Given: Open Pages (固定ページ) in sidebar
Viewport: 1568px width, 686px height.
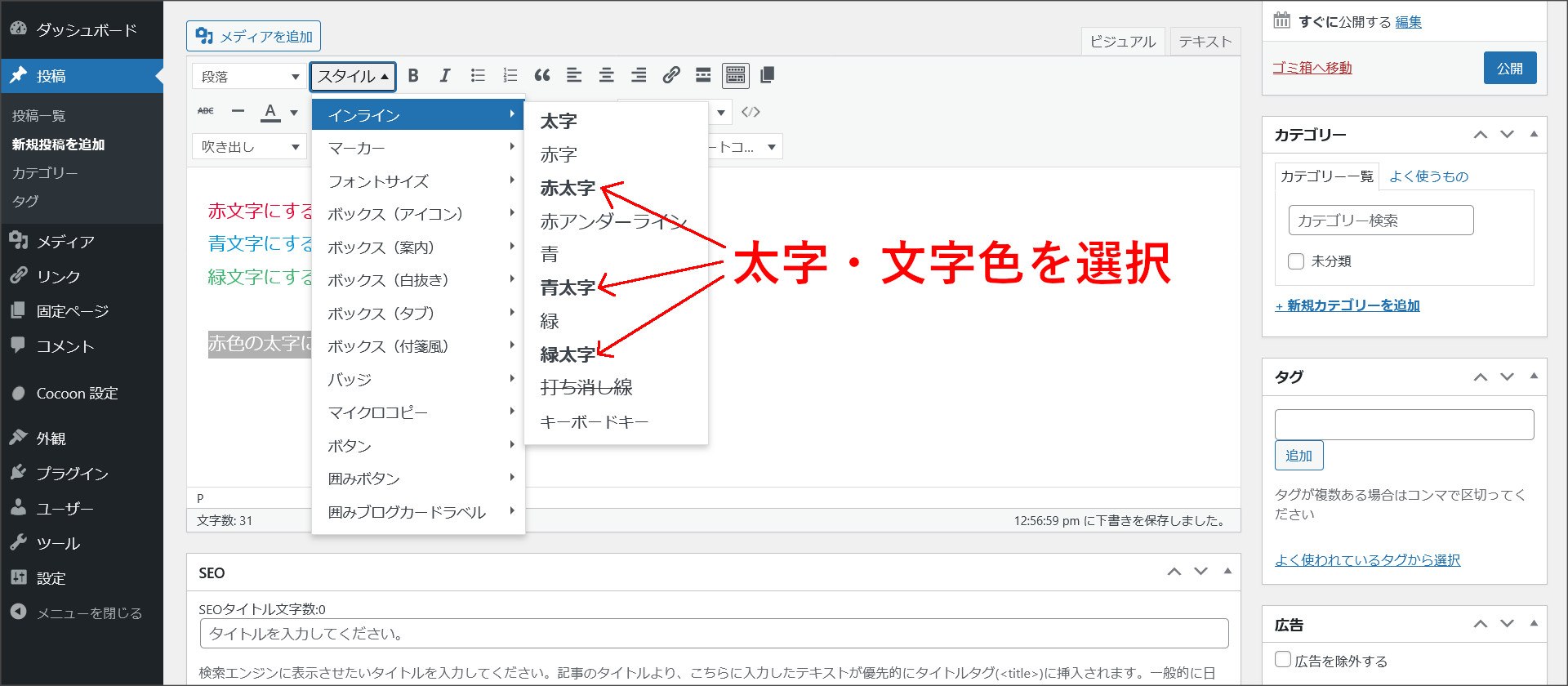Looking at the screenshot, I should [82, 311].
